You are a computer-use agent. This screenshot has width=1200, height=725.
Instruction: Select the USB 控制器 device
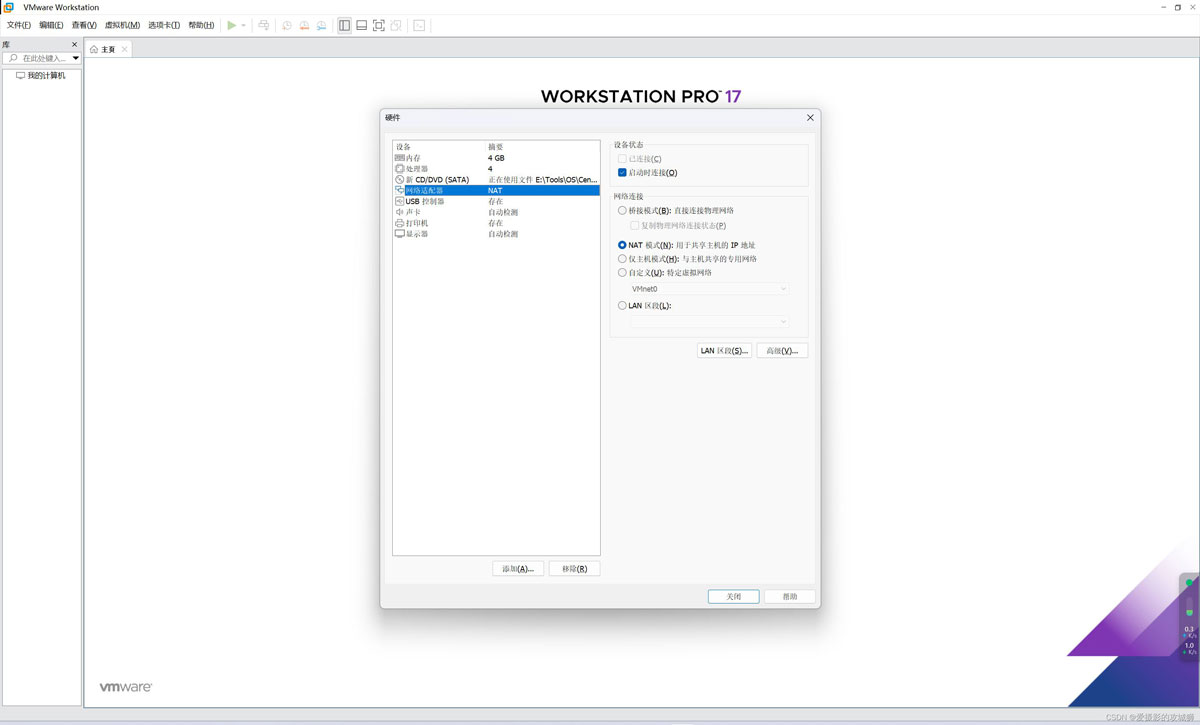coord(424,201)
